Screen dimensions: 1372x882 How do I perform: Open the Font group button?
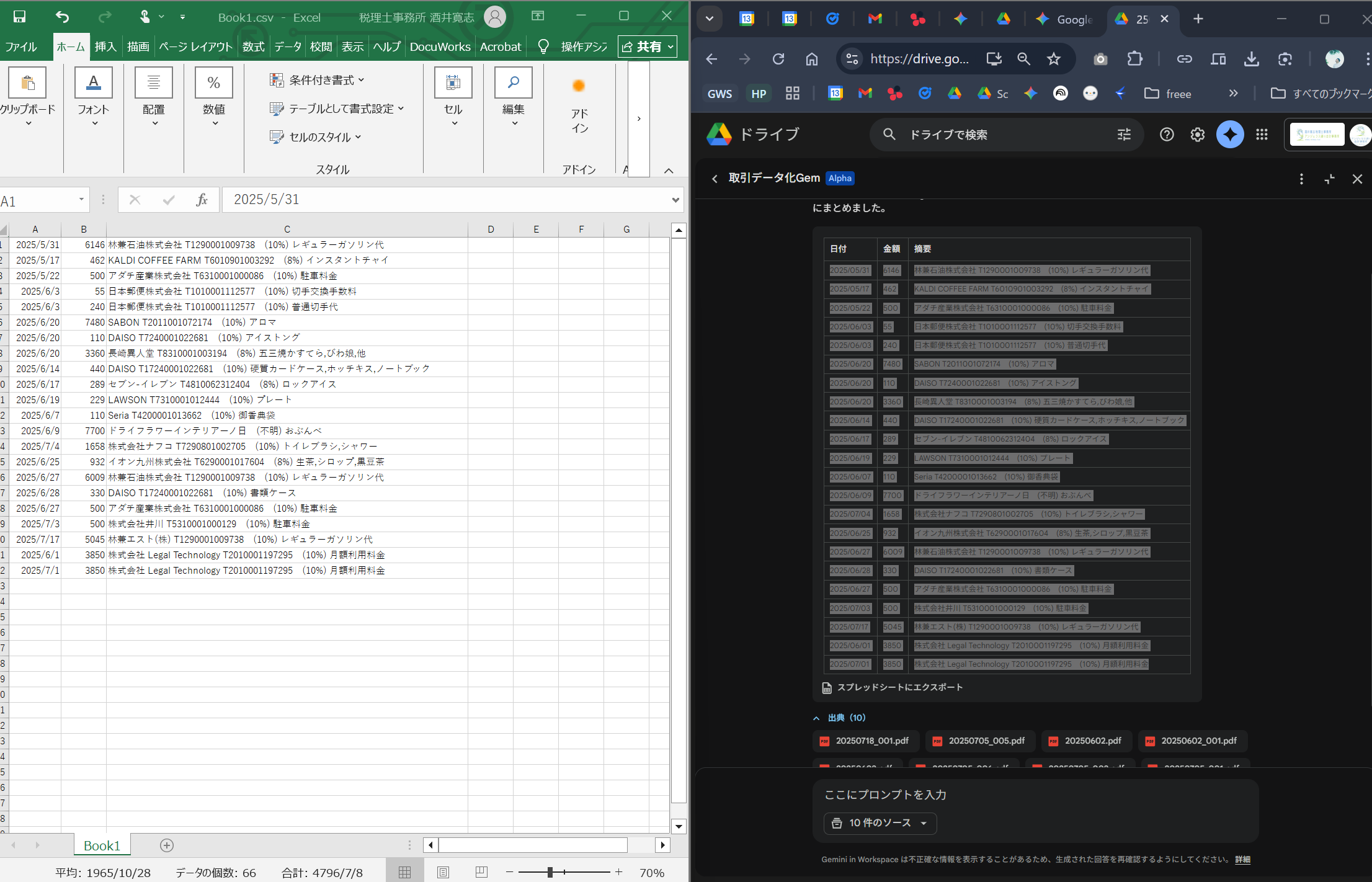coord(94,97)
